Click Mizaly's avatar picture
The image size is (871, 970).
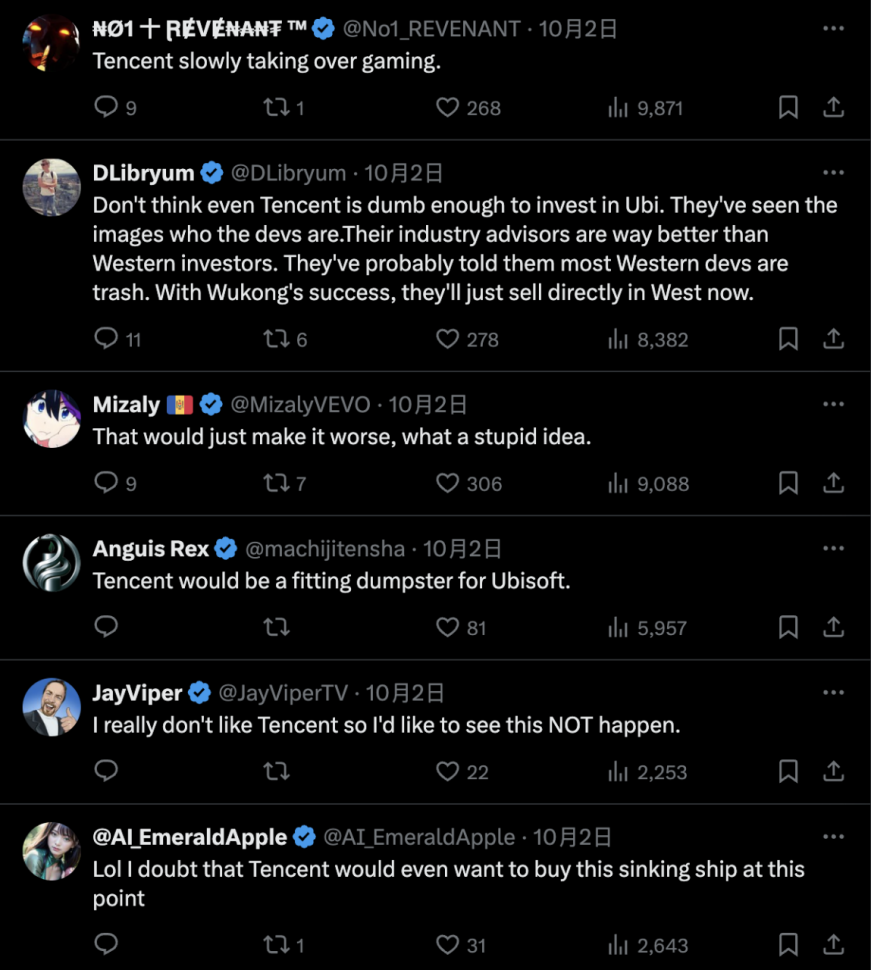[x=51, y=418]
